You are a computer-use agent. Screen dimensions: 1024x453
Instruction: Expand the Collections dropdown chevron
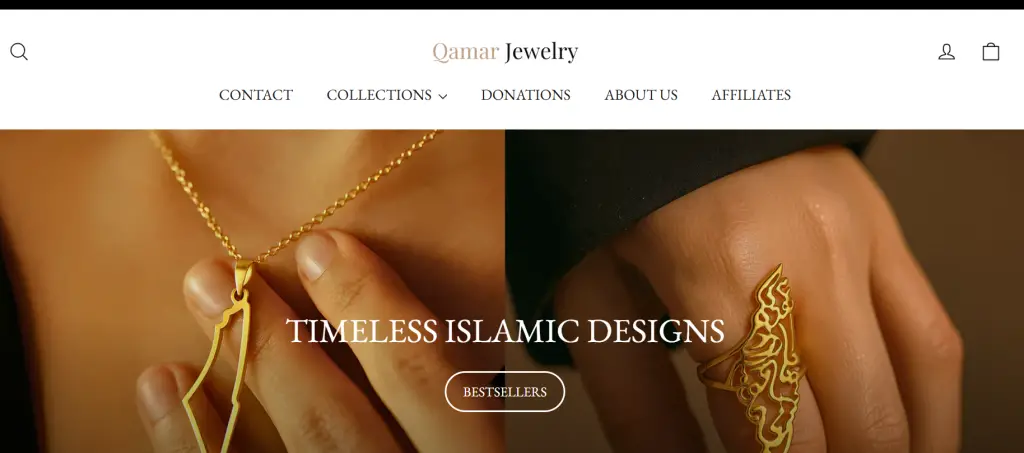pos(443,97)
